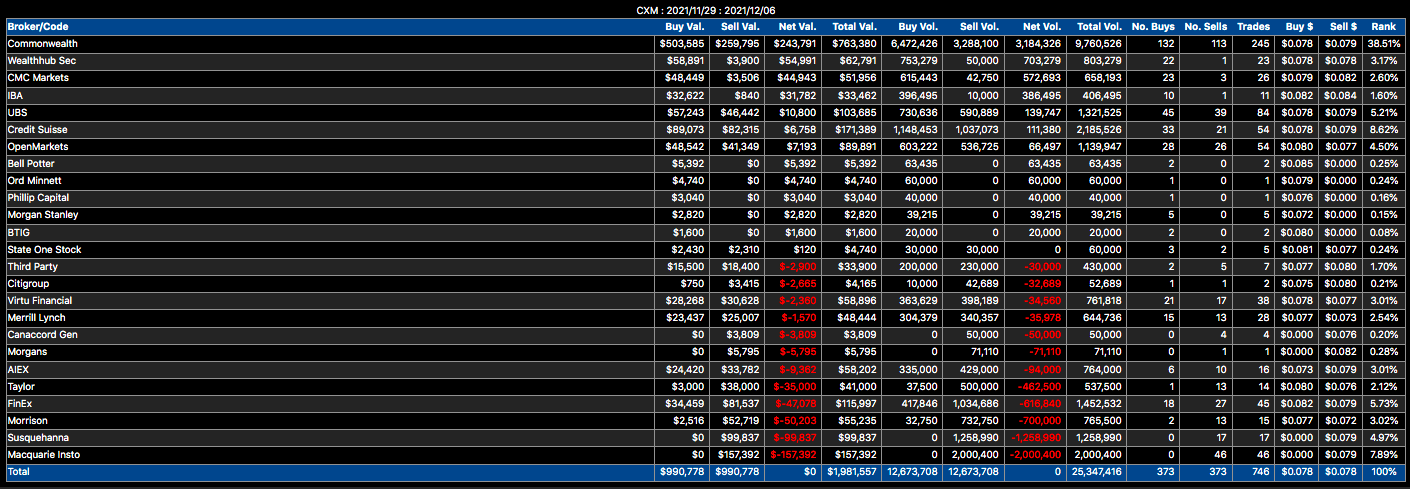Select the Phillip Capital broker row
The height and width of the screenshot is (489, 1410).
704,198
